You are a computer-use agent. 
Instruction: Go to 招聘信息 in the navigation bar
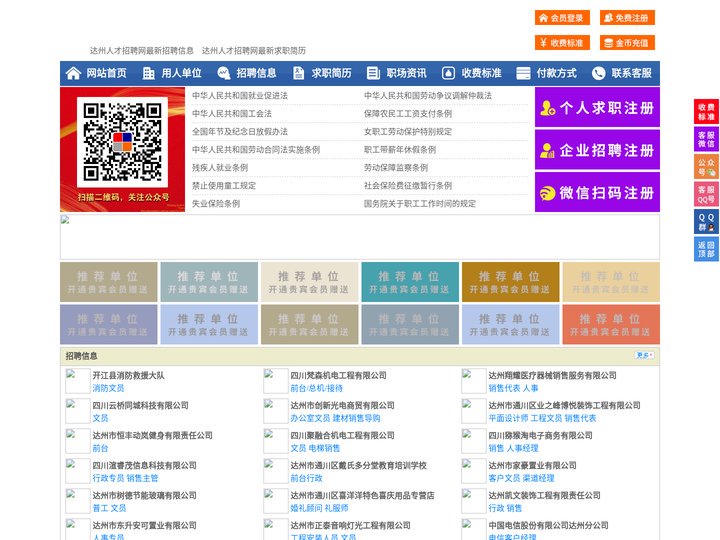coord(256,73)
